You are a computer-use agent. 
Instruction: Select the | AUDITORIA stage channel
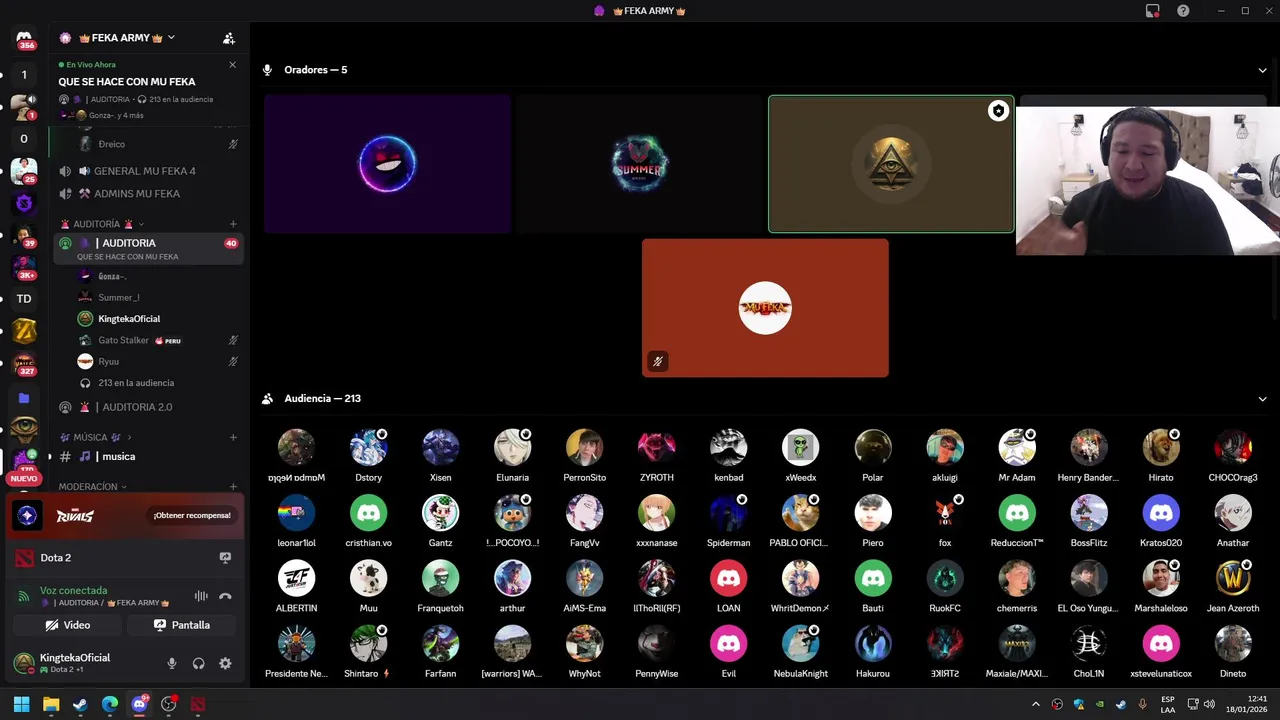pos(148,249)
